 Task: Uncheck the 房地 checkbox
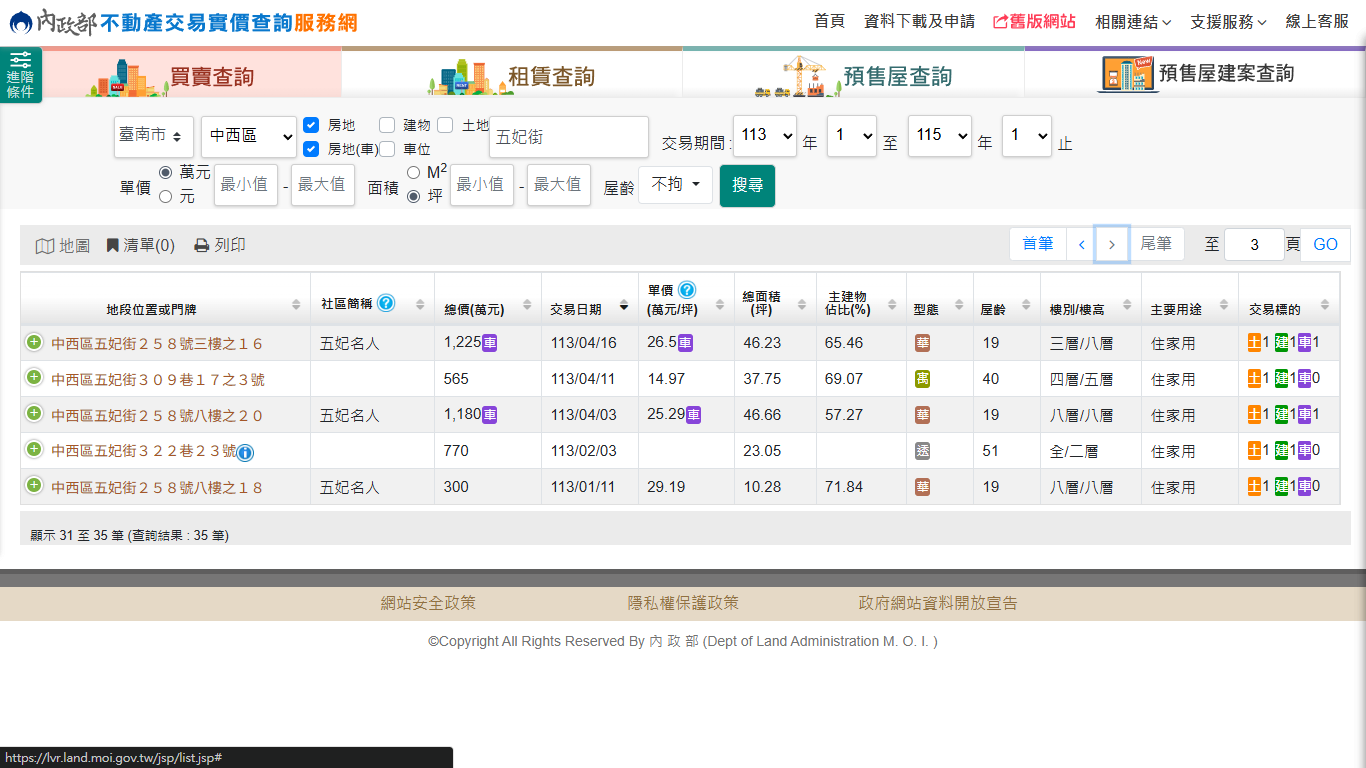coord(311,125)
